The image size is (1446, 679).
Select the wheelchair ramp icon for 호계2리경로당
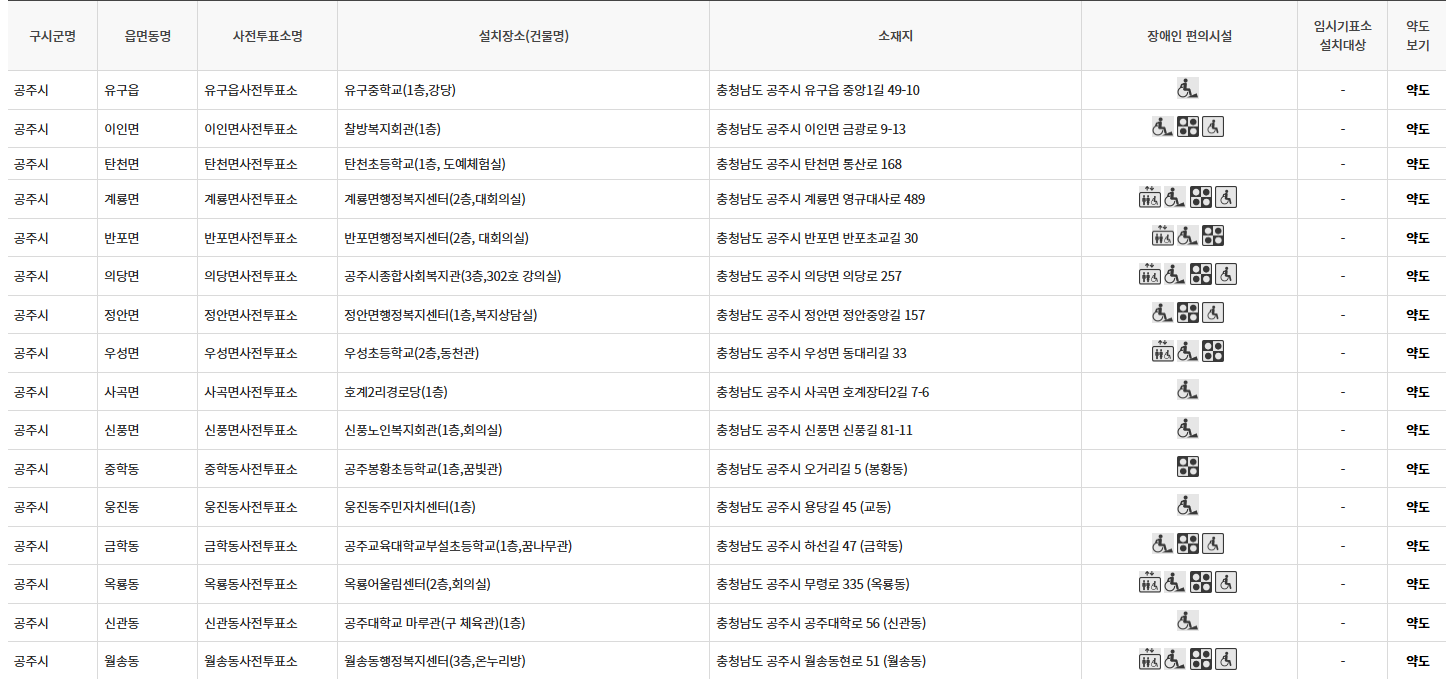[x=1187, y=391]
